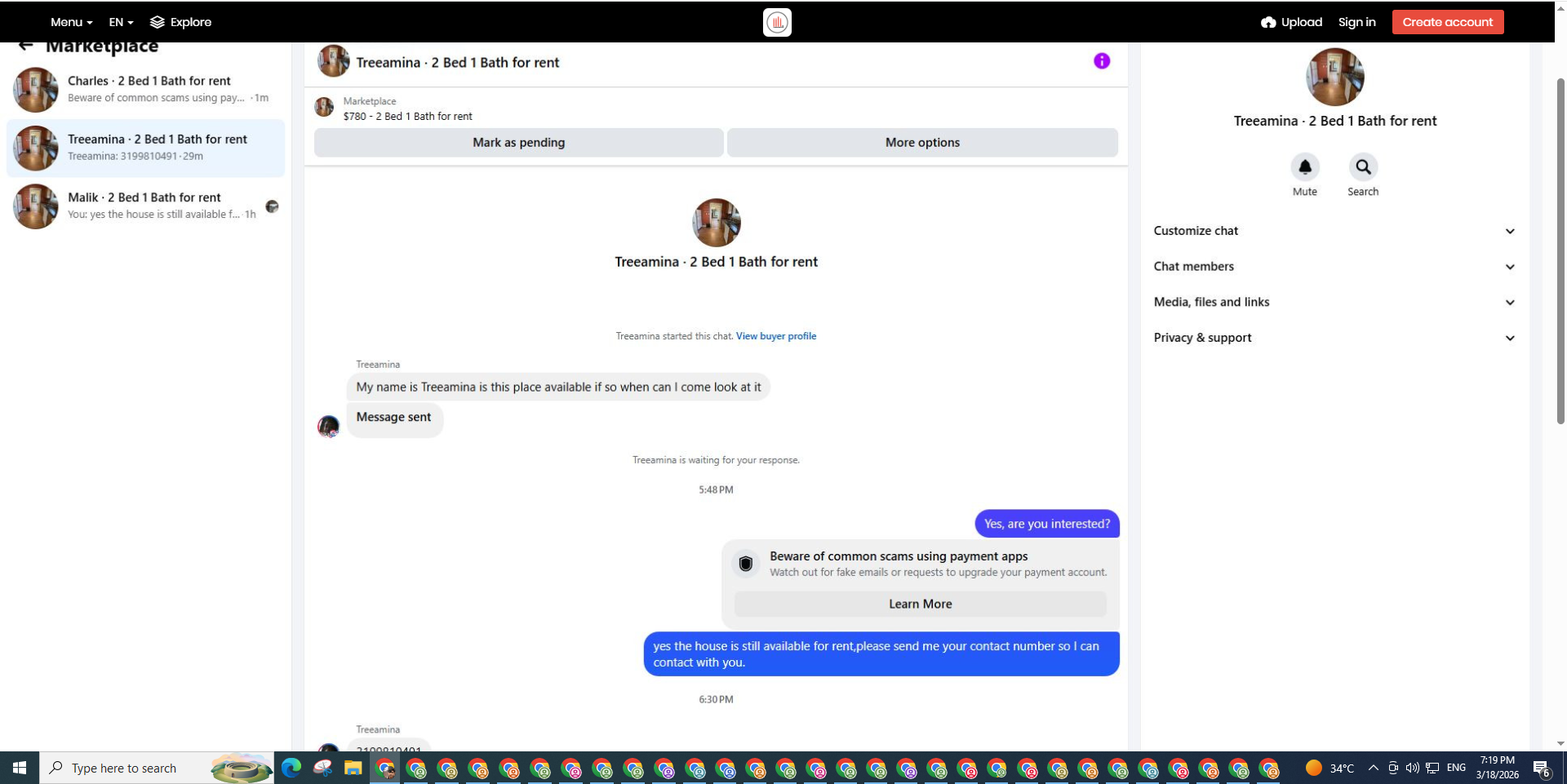Click the More options button
The width and height of the screenshot is (1567, 784).
pyautogui.click(x=922, y=143)
